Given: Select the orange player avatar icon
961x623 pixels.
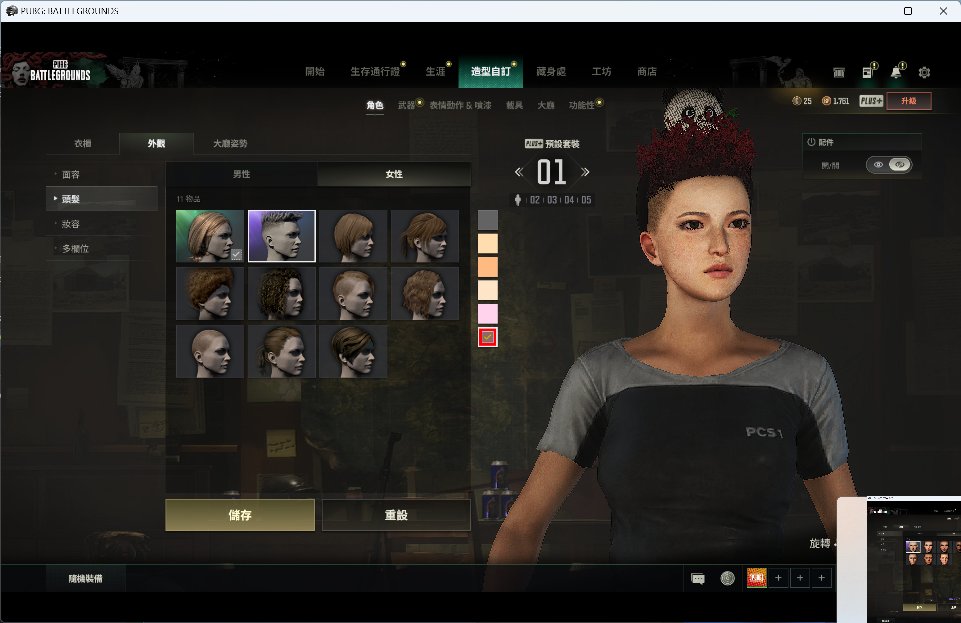Looking at the screenshot, I should 756,578.
